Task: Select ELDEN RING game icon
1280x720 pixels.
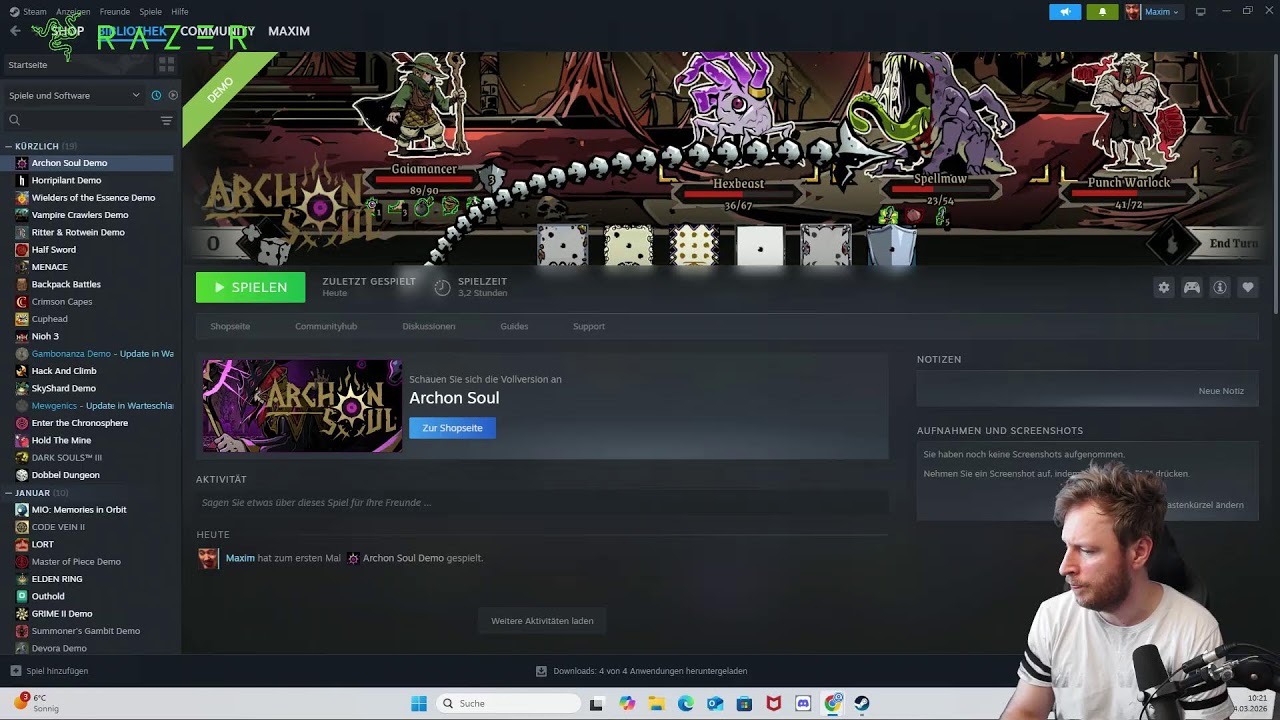Action: [x=22, y=579]
